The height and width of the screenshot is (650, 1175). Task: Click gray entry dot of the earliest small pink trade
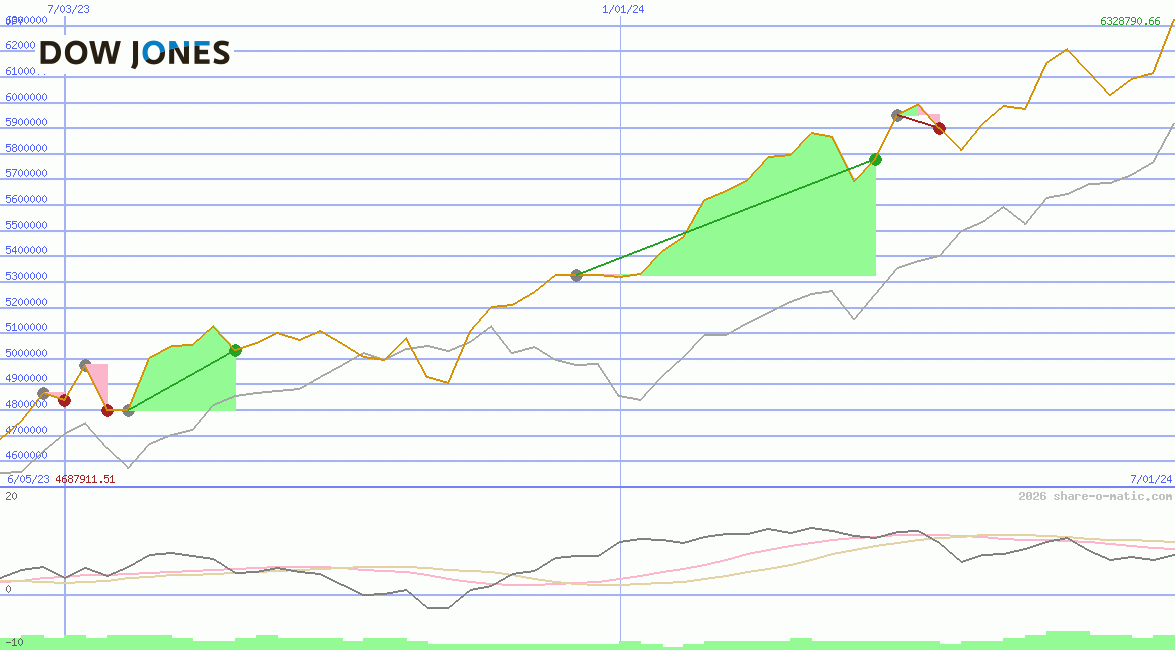43,394
